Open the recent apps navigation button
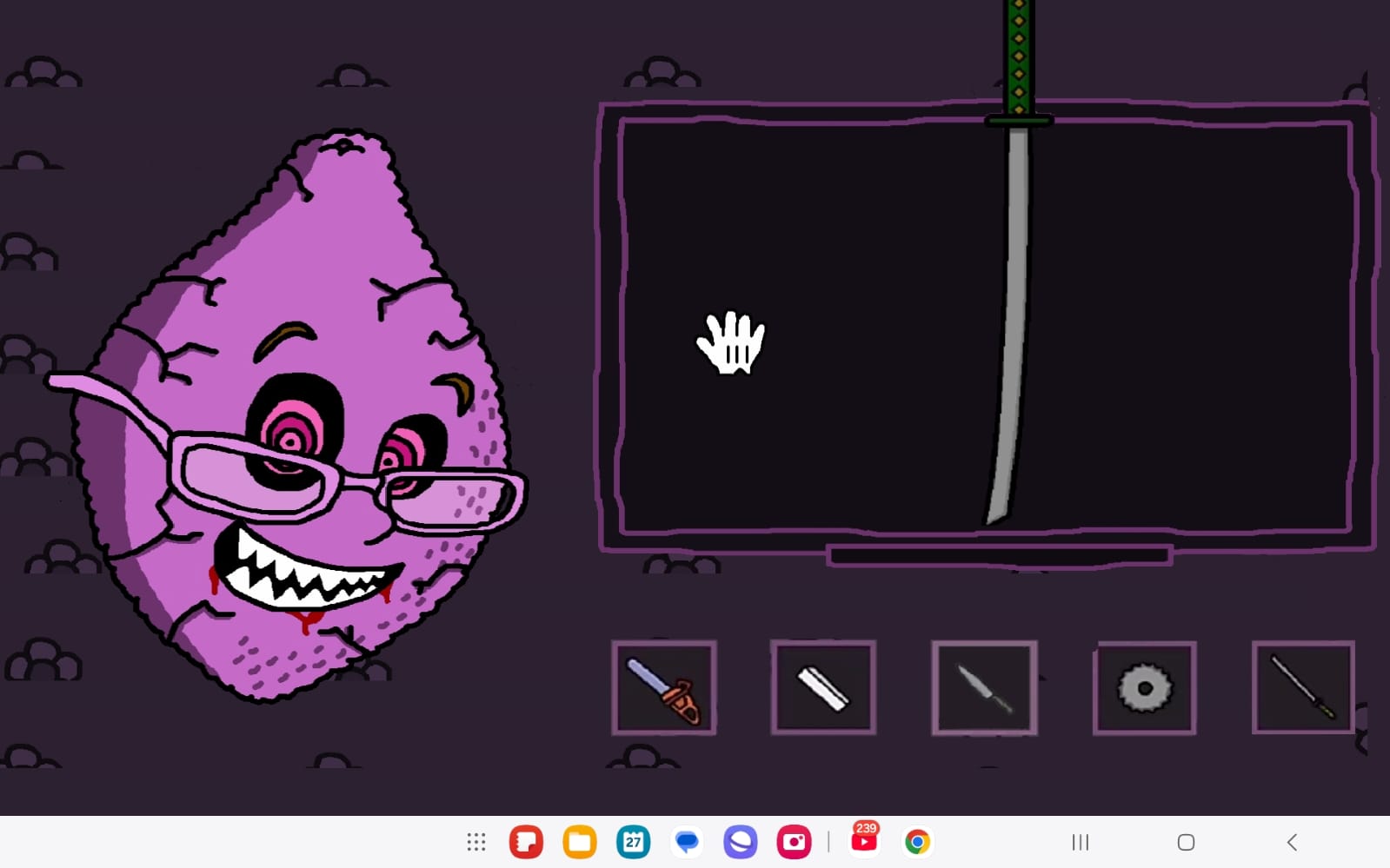Screen dimensions: 1390x868 1081,842
